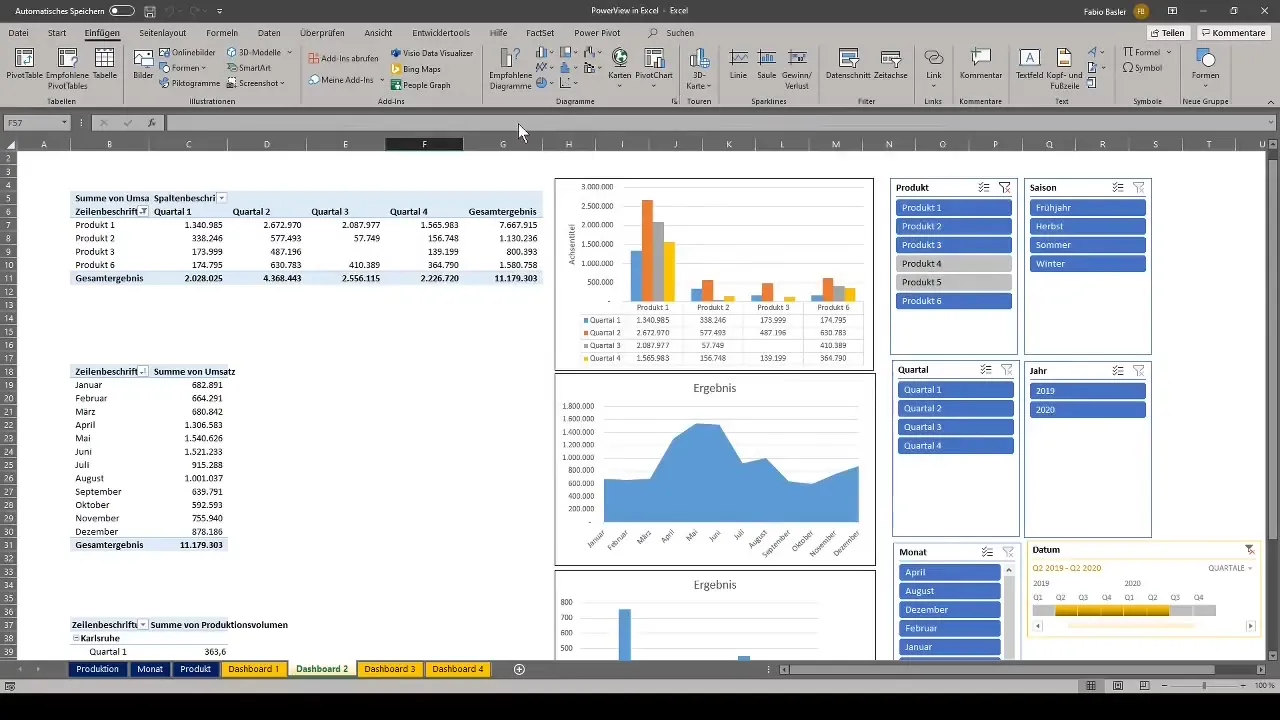
Task: Click Add-Ins abrufen
Action: click(x=343, y=59)
